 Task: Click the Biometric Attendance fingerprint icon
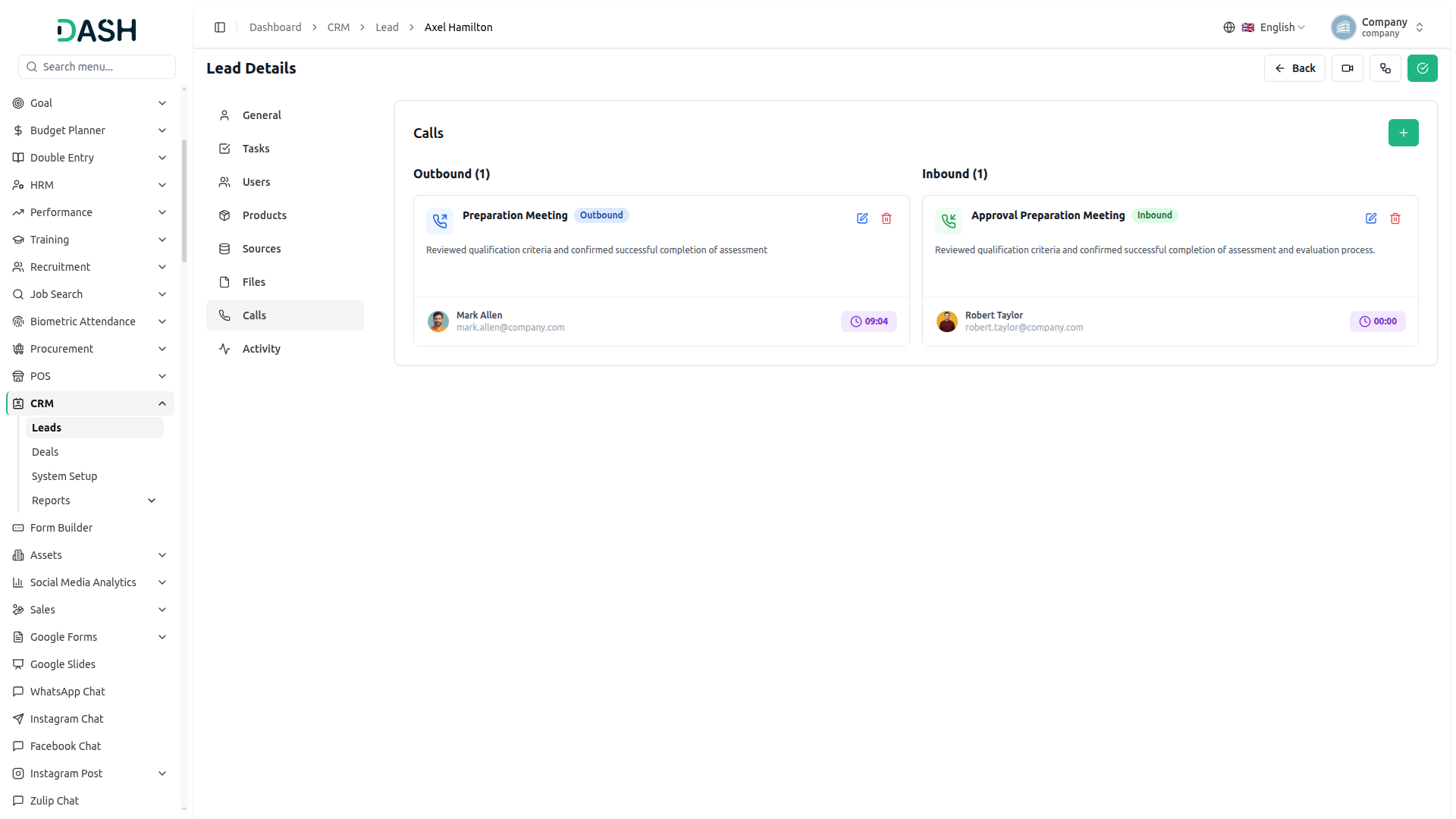18,322
